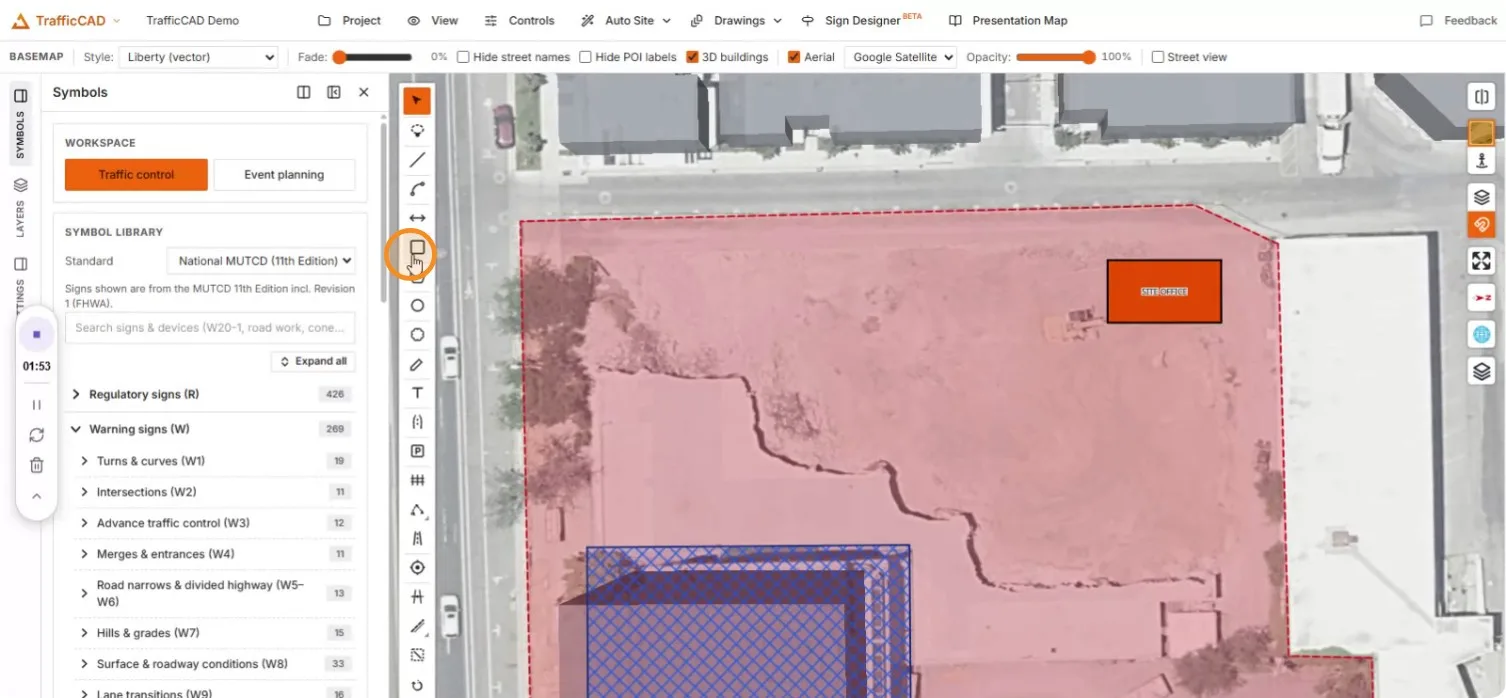Open the Drawings dropdown menu

[x=738, y=20]
